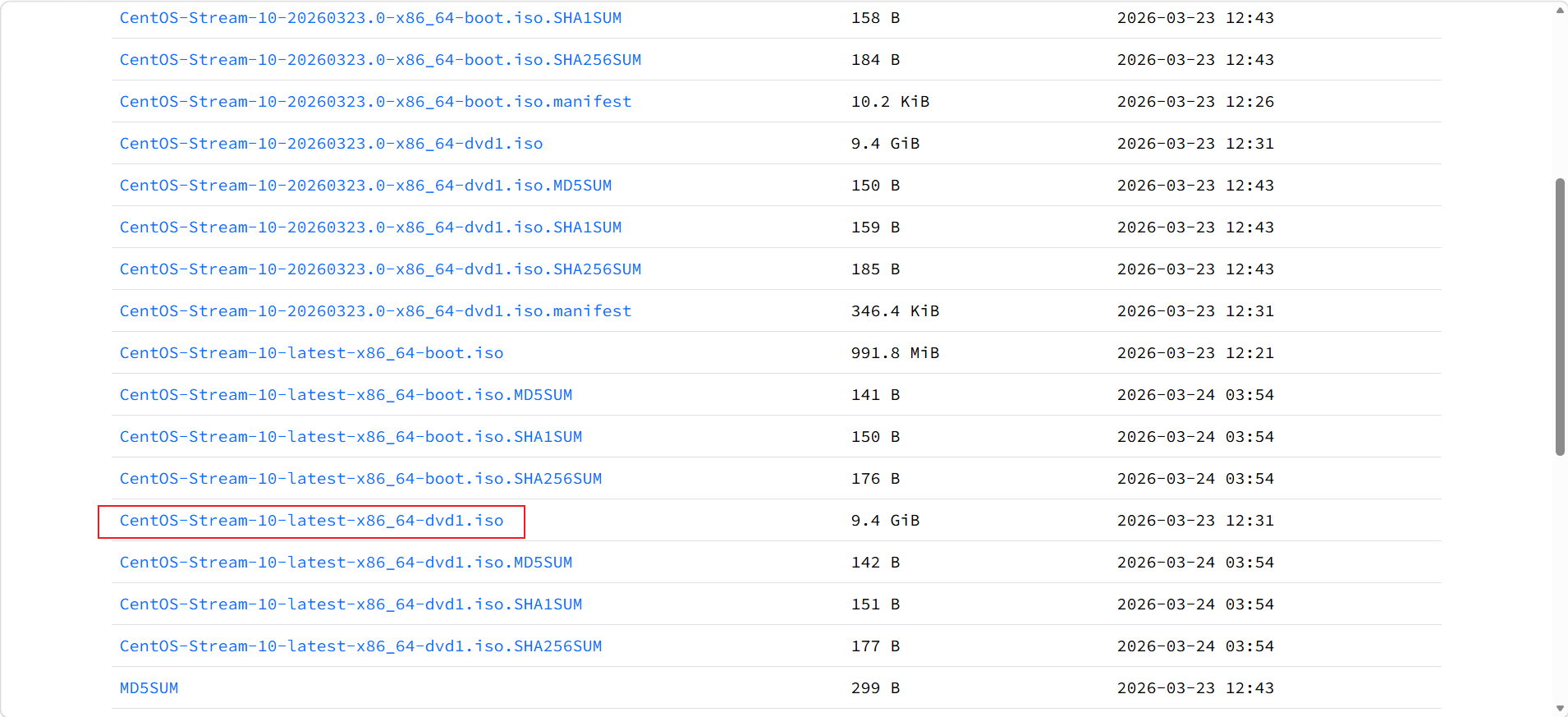Open latest boot.iso.SHA256SUM link

pyautogui.click(x=360, y=479)
